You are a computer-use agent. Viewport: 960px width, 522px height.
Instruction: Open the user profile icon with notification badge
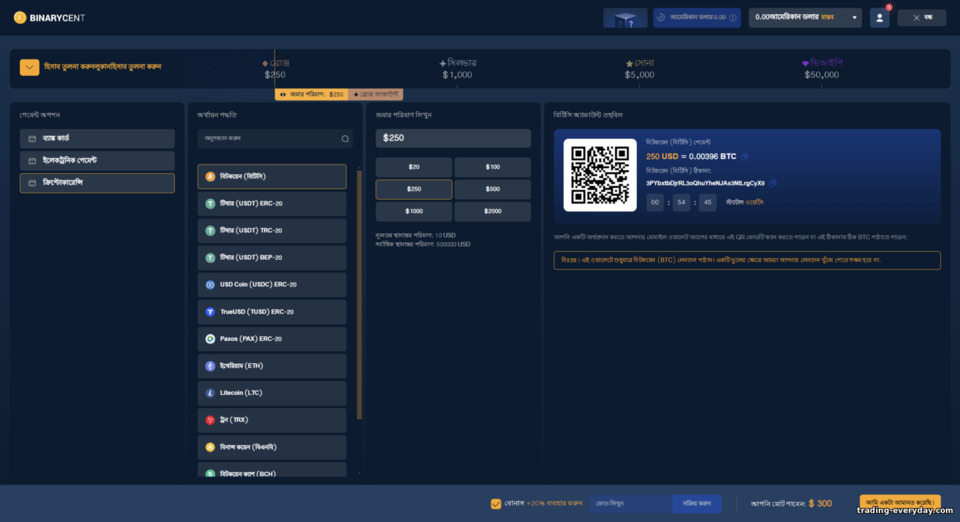pos(880,18)
